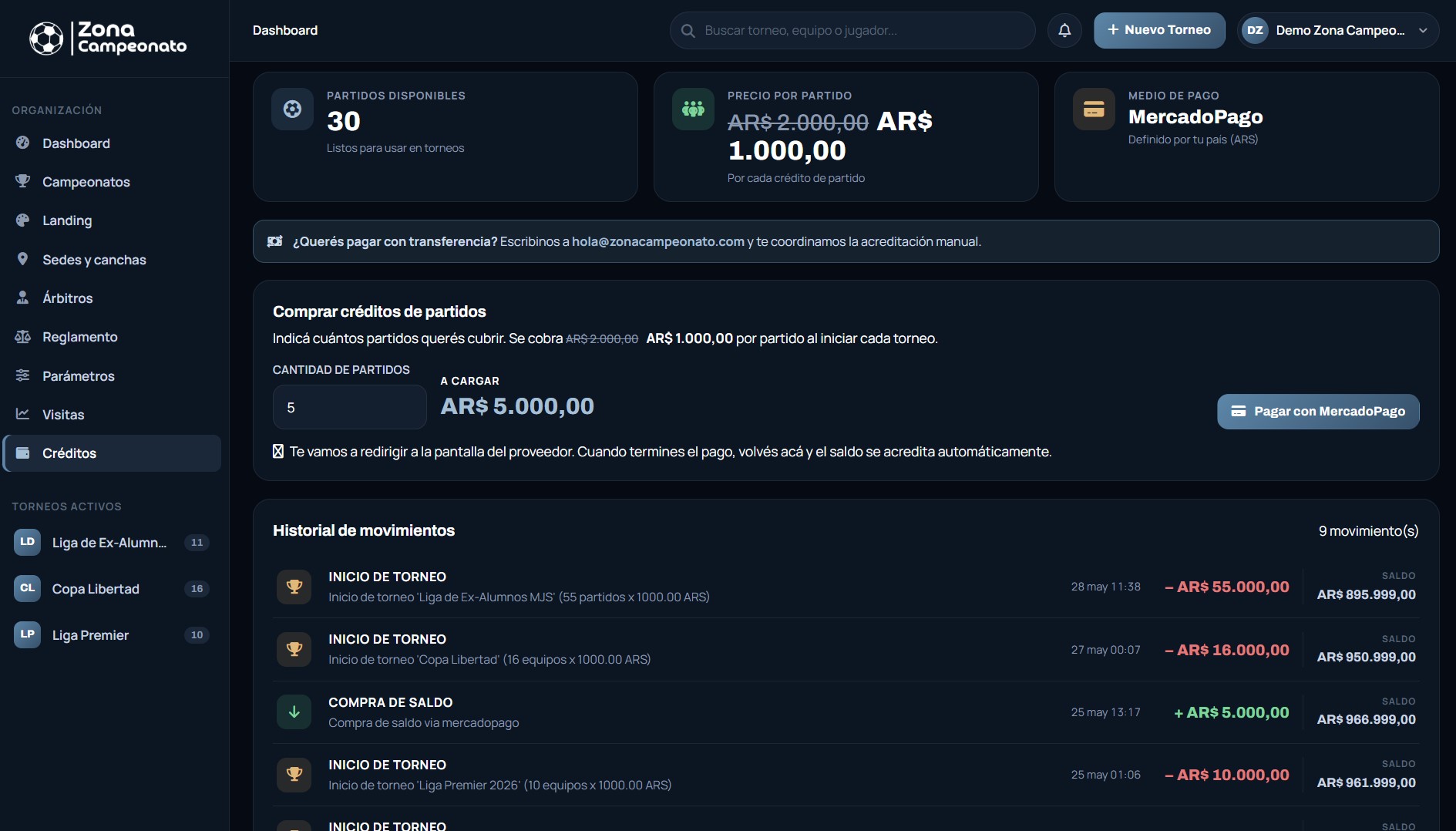Click the Dashboard breadcrumb in top bar
1456x831 pixels.
coord(285,31)
